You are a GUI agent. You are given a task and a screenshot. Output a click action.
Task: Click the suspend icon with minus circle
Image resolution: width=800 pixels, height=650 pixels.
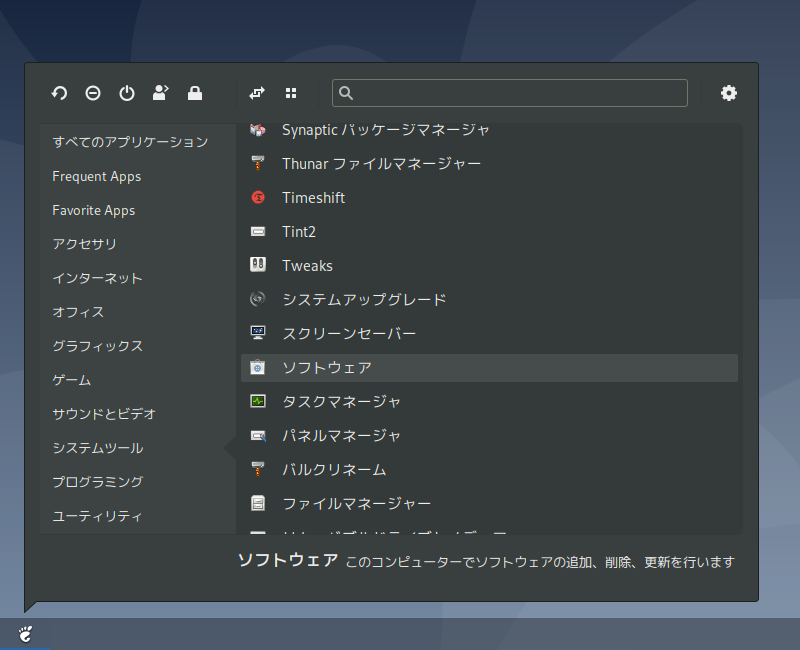pos(93,93)
